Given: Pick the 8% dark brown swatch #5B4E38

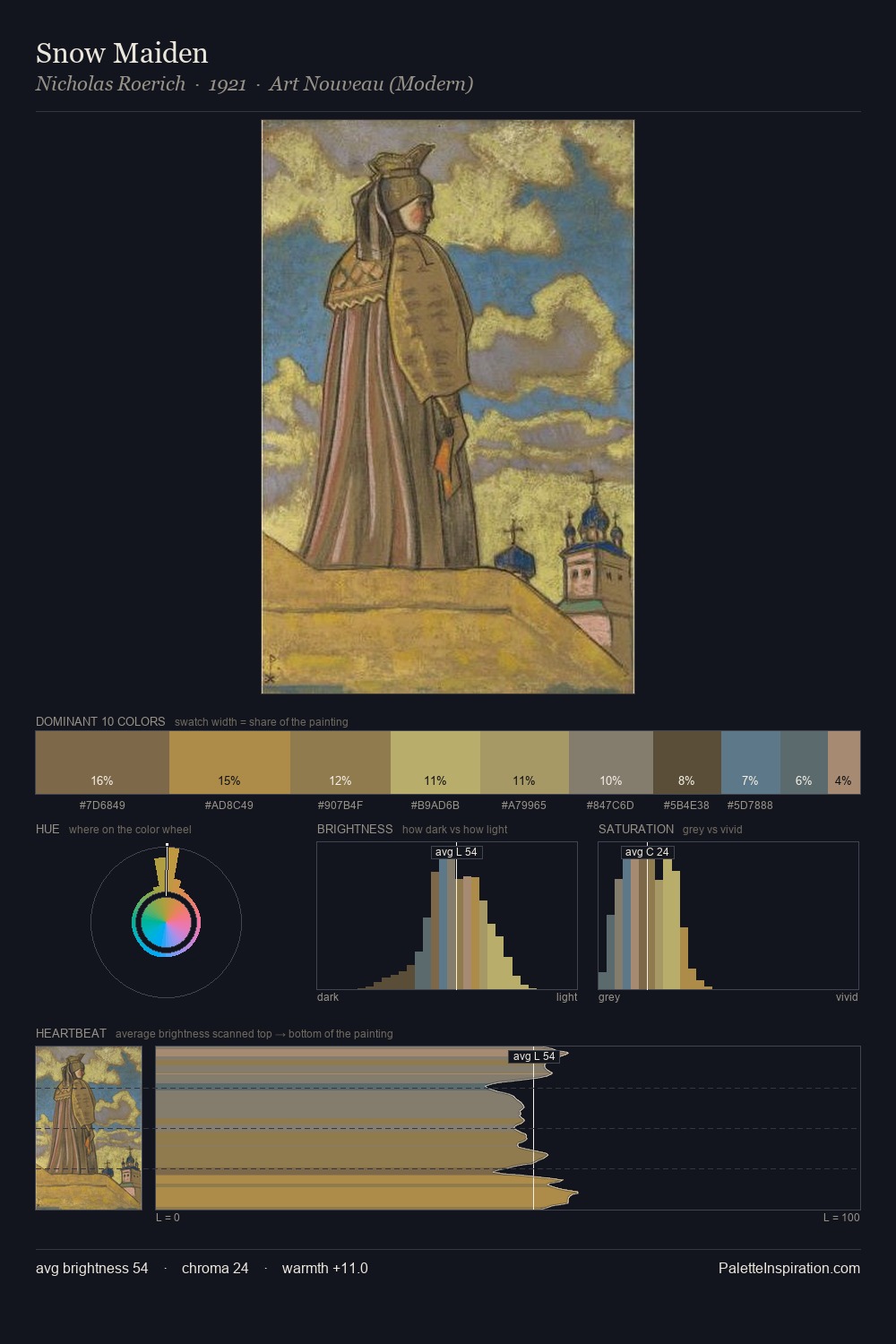Looking at the screenshot, I should click(687, 762).
